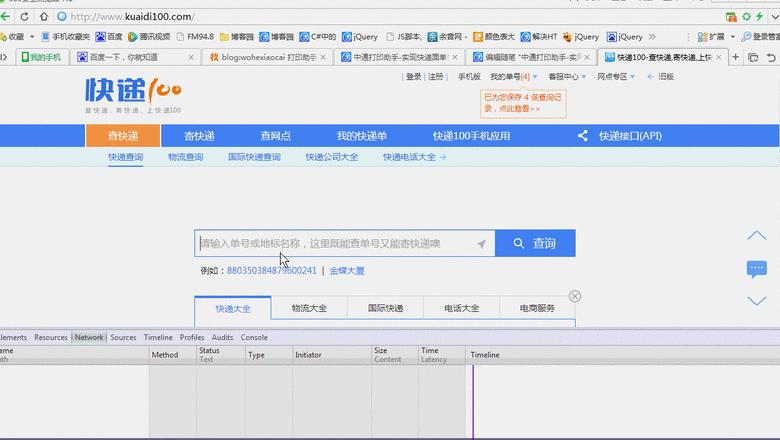Image resolution: width=780 pixels, height=440 pixels.
Task: Open the 国际快递查询 sub-navigation link
Action: [254, 157]
